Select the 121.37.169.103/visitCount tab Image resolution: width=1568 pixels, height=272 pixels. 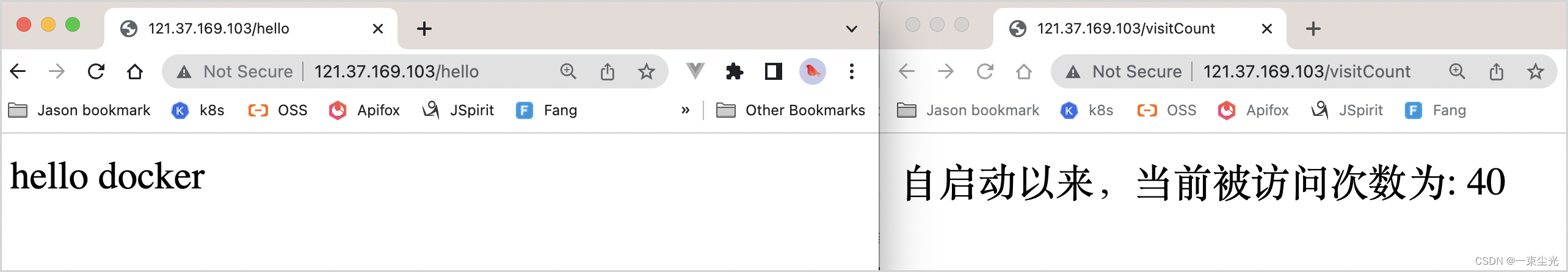tap(1140, 29)
